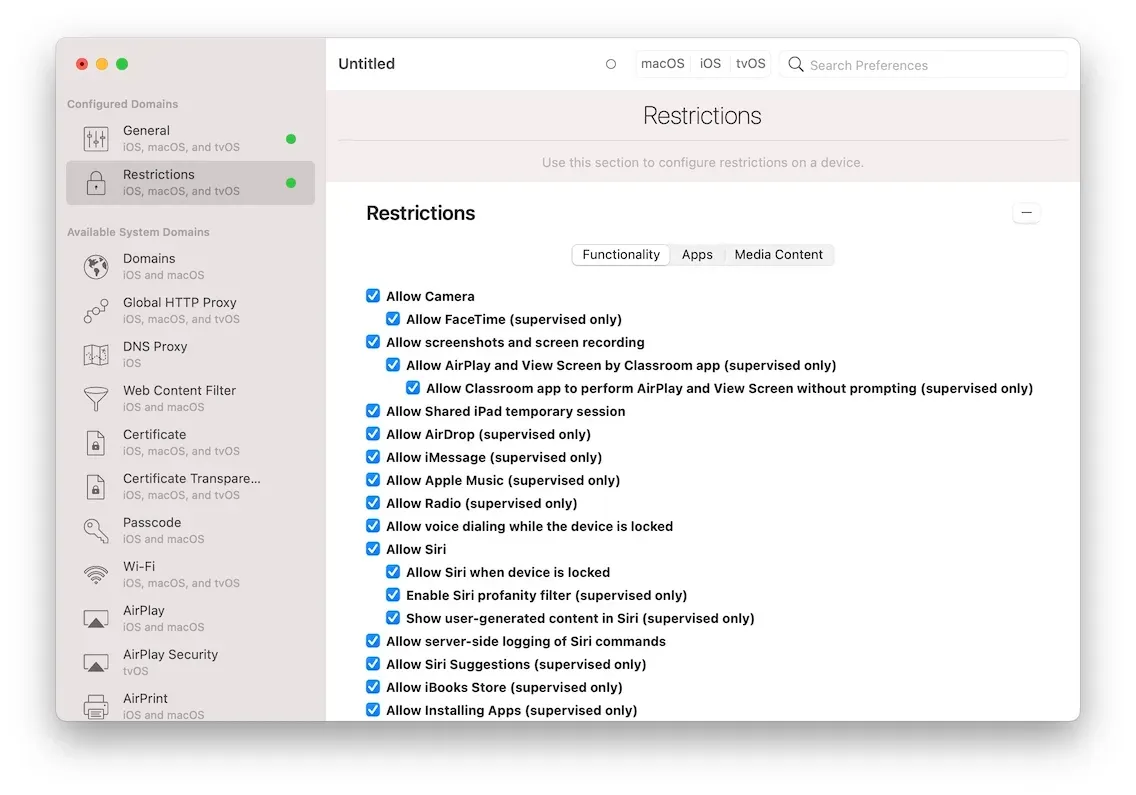This screenshot has width=1136, height=795.
Task: Select the Wi-Fi payload icon
Action: 96,574
